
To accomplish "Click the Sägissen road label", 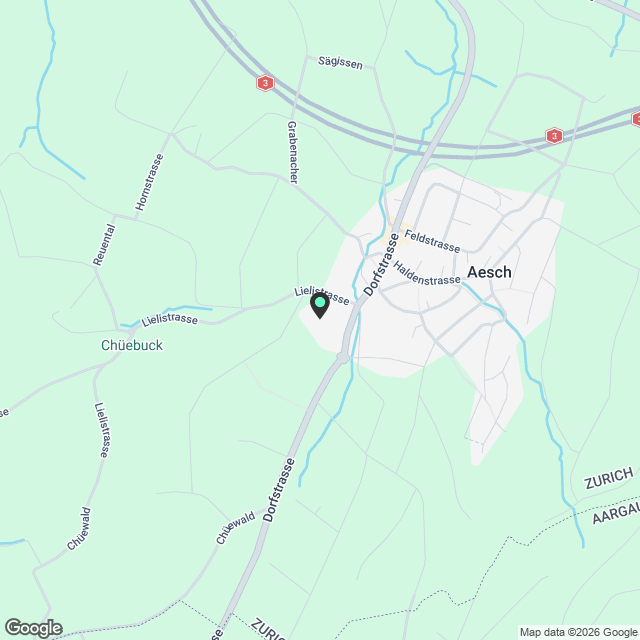I will coord(340,63).
